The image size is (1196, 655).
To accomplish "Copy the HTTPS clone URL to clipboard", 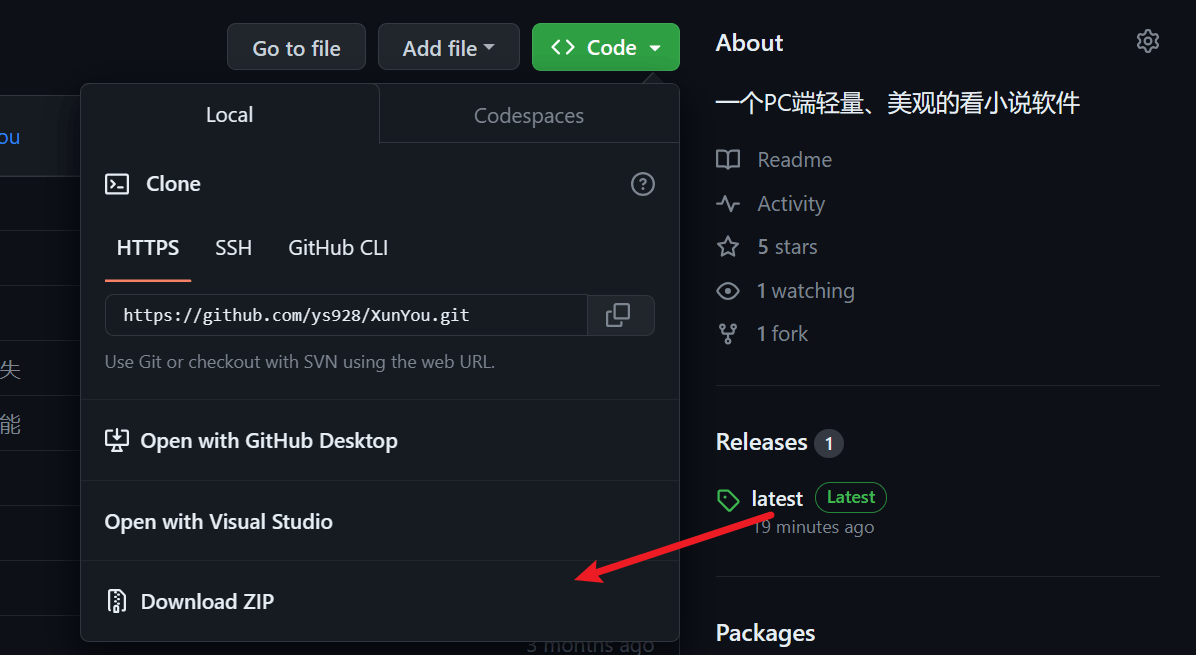I will (621, 315).
